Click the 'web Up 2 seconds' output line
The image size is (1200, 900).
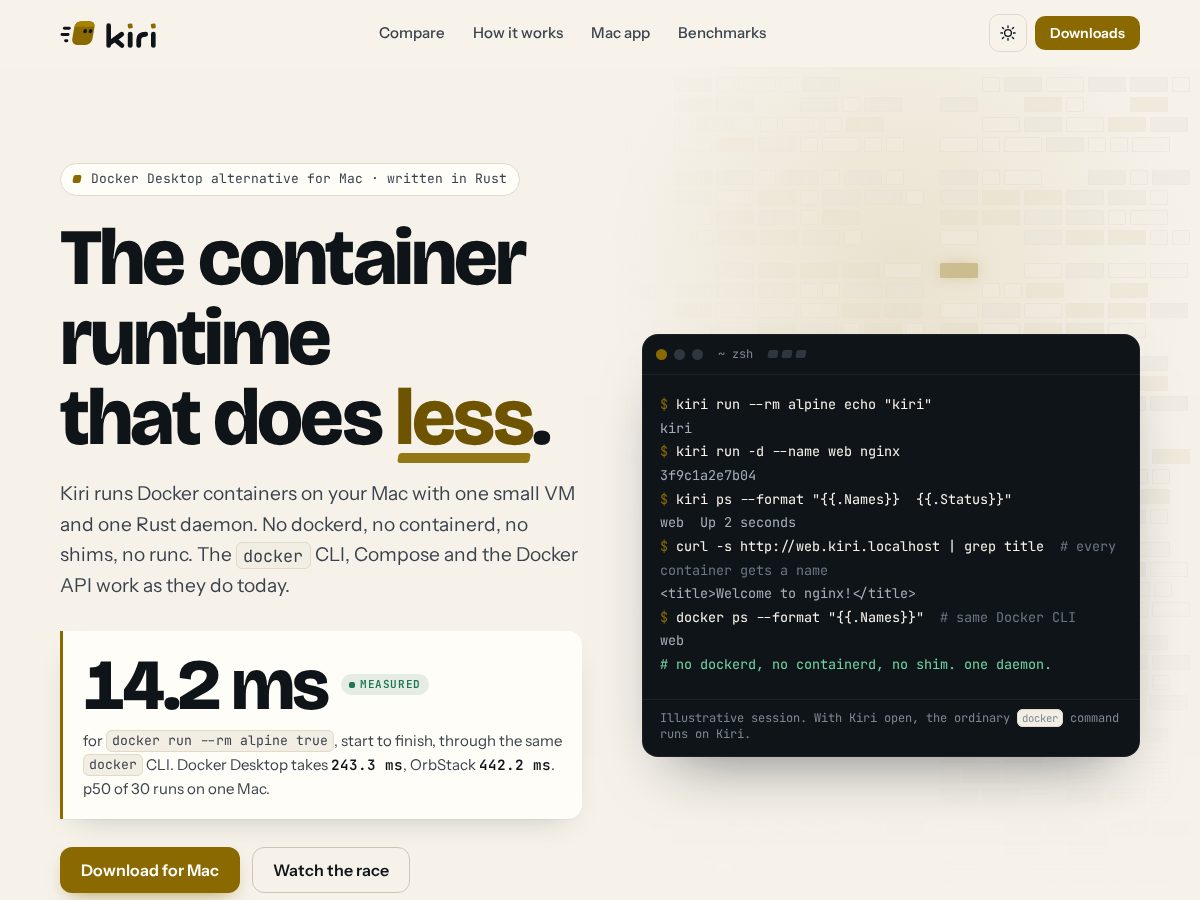(728, 522)
